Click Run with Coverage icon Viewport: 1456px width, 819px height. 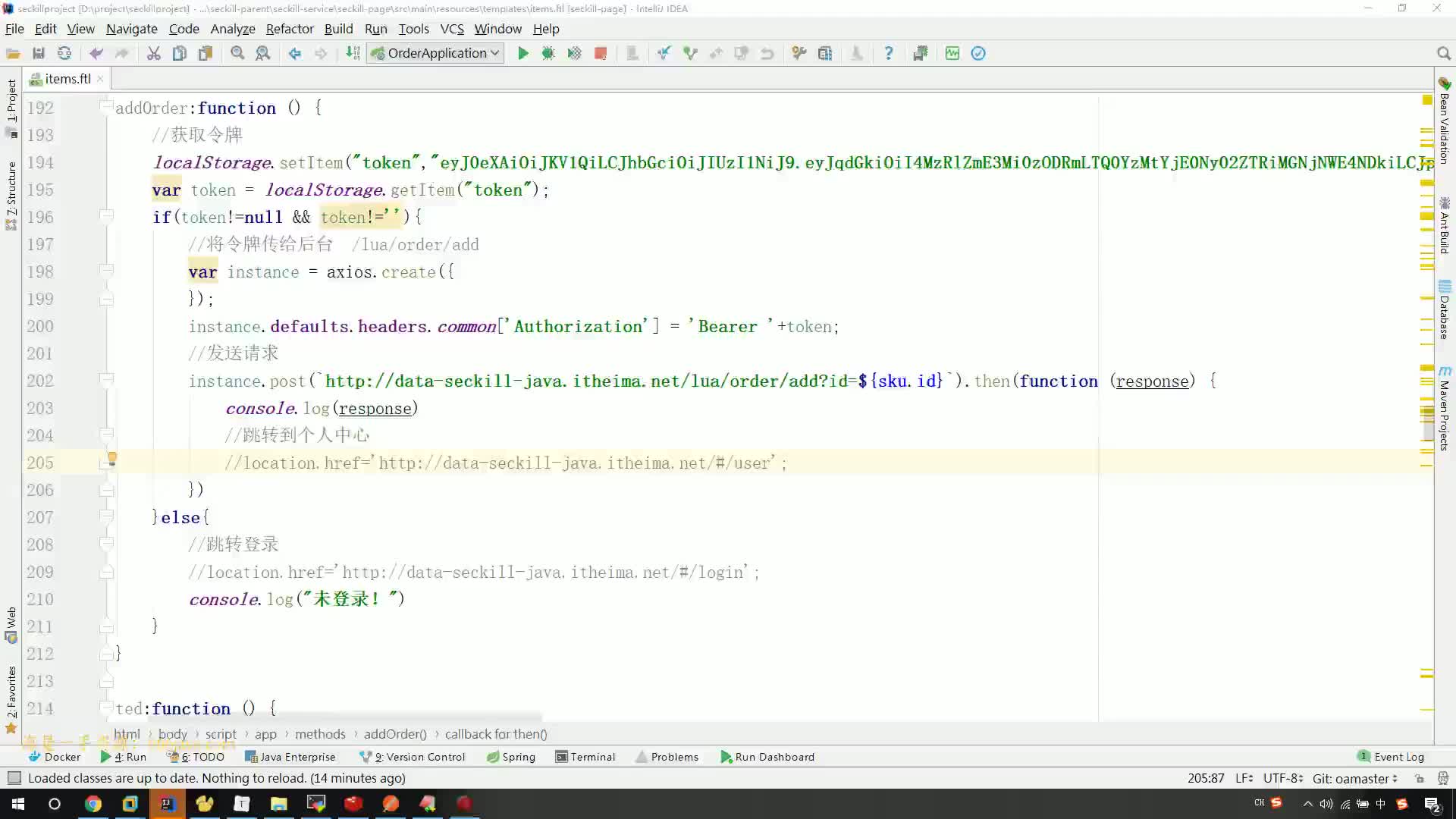pos(574,53)
